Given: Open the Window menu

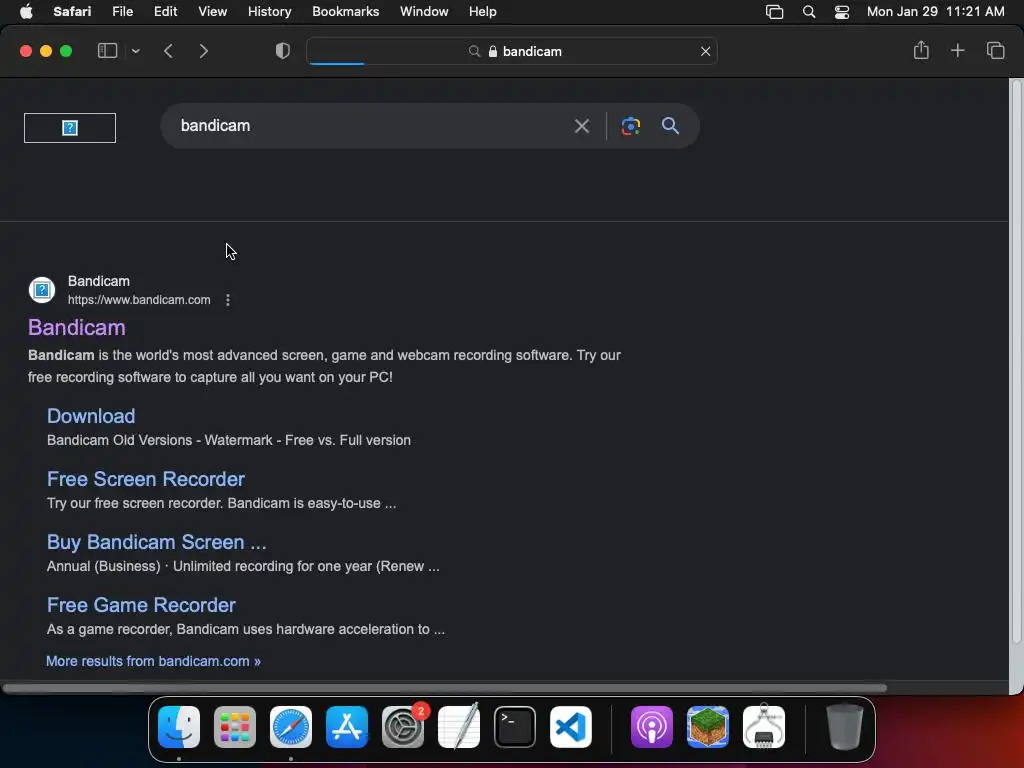Looking at the screenshot, I should (x=424, y=11).
